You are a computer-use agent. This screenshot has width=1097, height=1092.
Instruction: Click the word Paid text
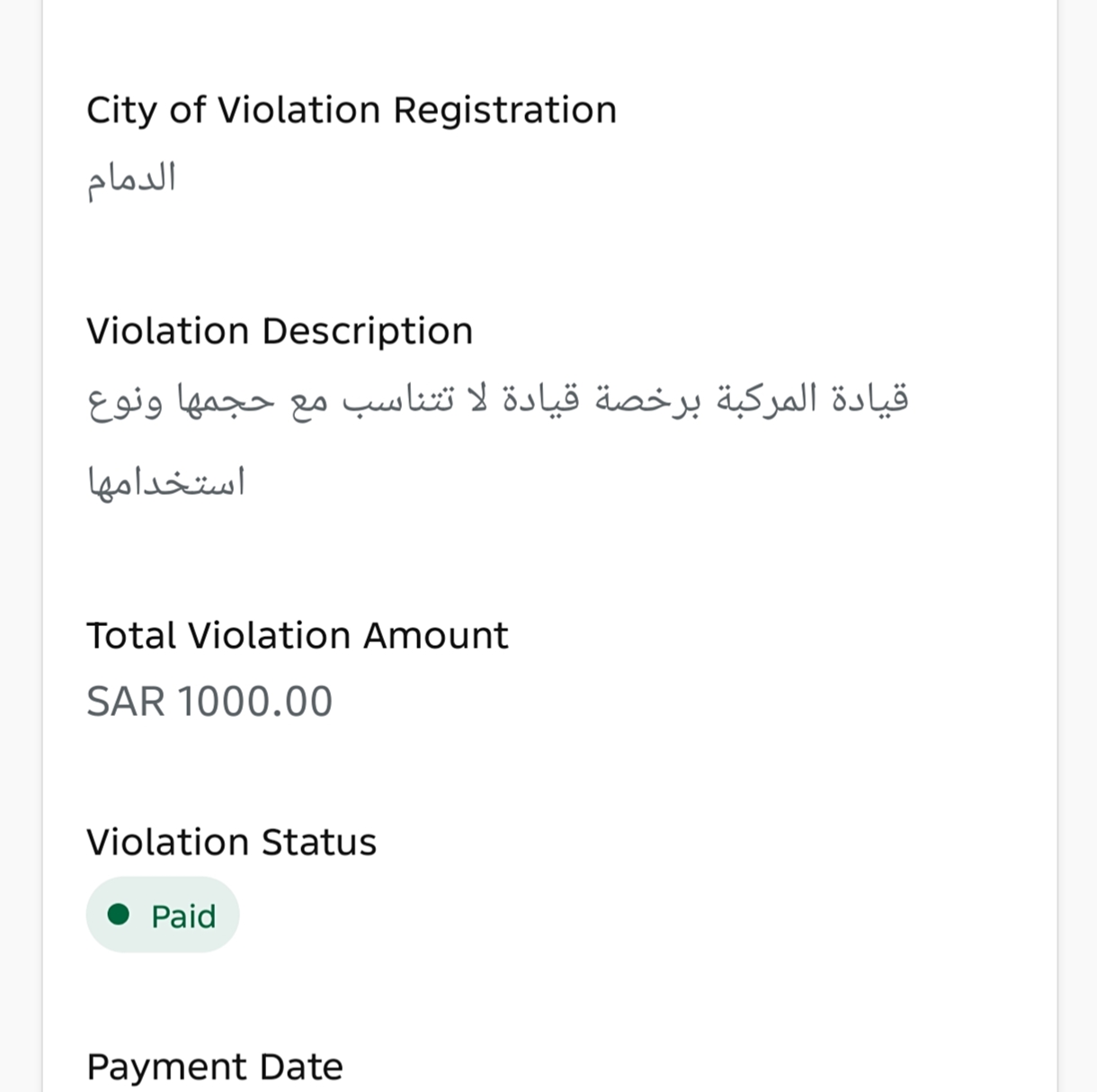(x=183, y=916)
